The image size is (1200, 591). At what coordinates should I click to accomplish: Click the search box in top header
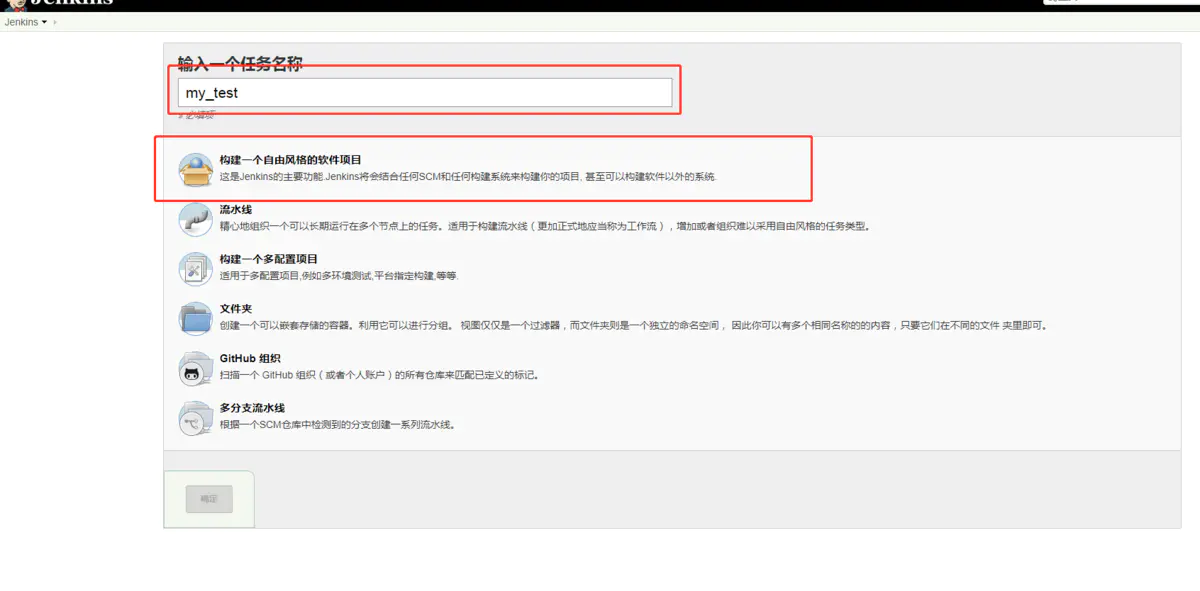pyautogui.click(x=1120, y=2)
